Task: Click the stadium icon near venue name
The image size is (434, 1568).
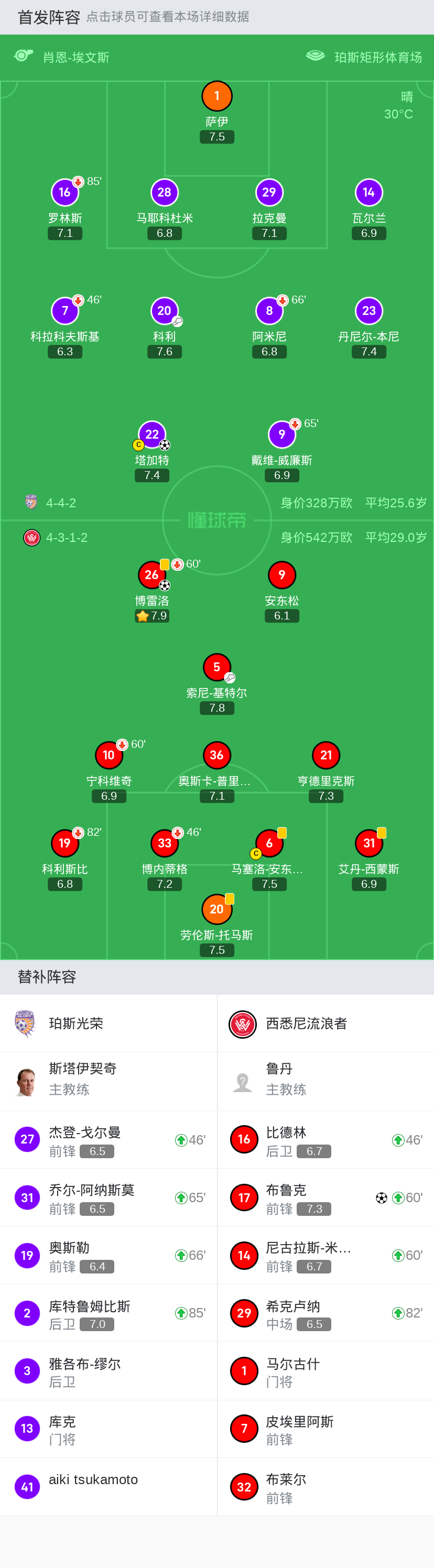Action: pos(316,56)
